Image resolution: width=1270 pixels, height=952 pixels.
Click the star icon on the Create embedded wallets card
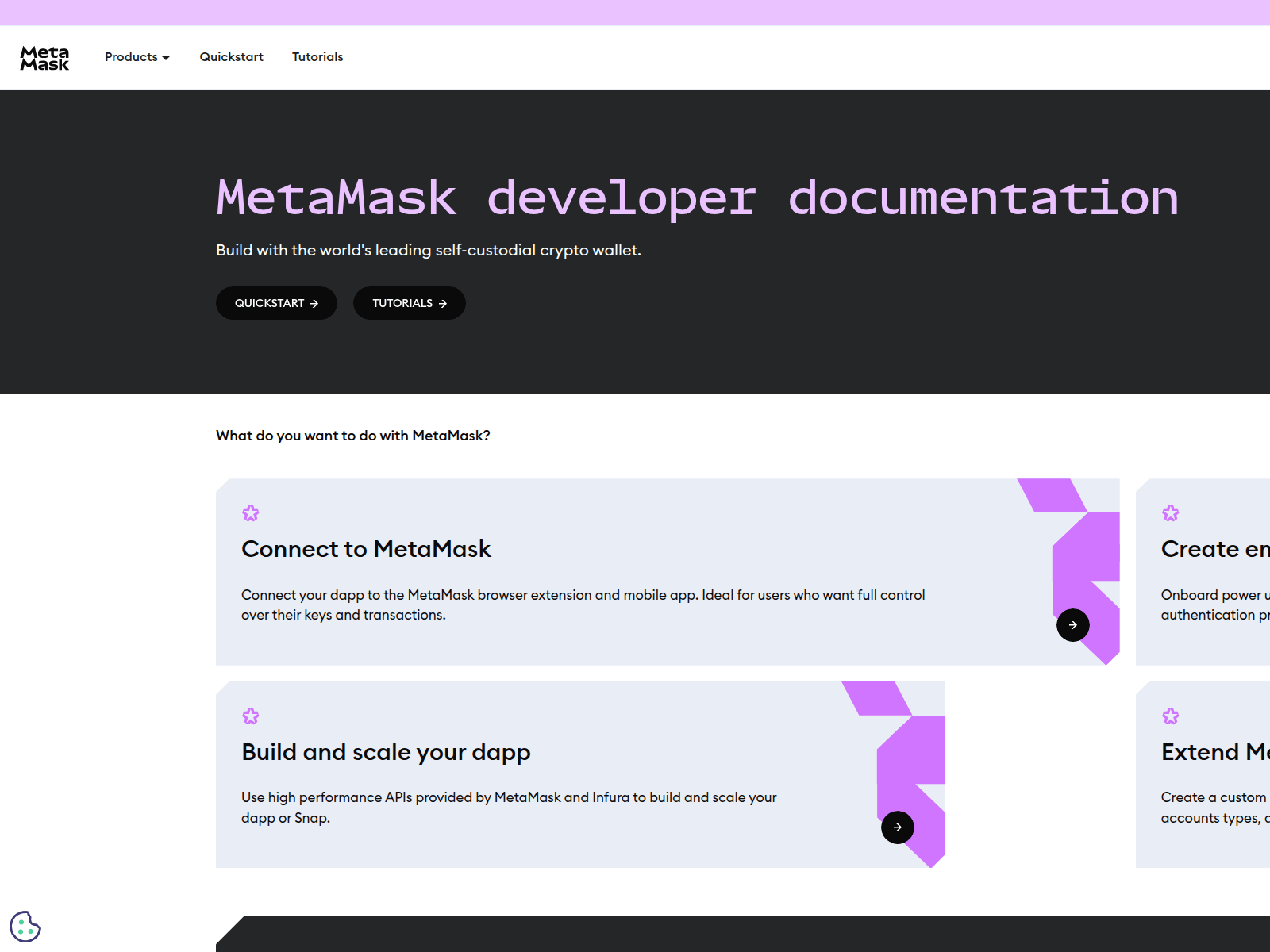(1171, 512)
